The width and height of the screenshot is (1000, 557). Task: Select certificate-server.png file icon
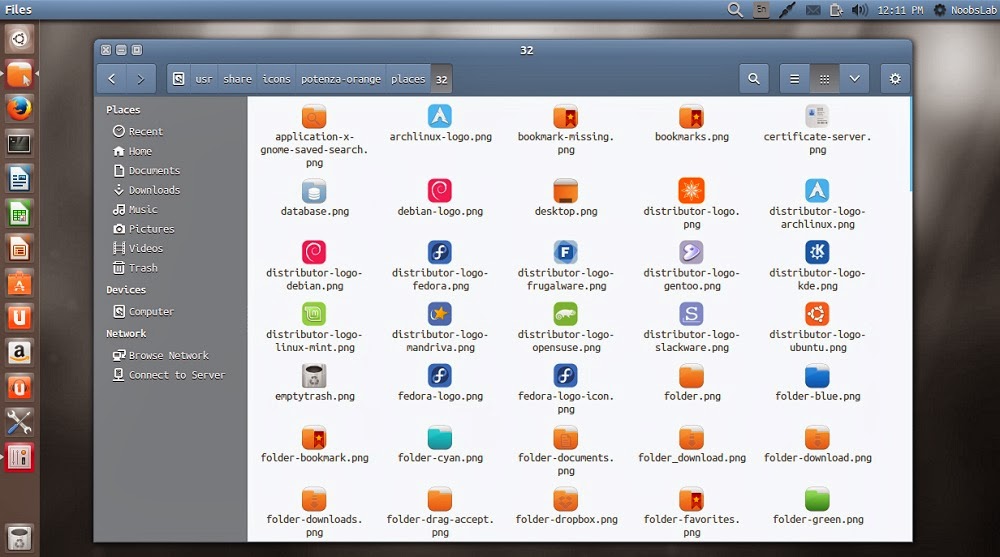click(x=817, y=116)
